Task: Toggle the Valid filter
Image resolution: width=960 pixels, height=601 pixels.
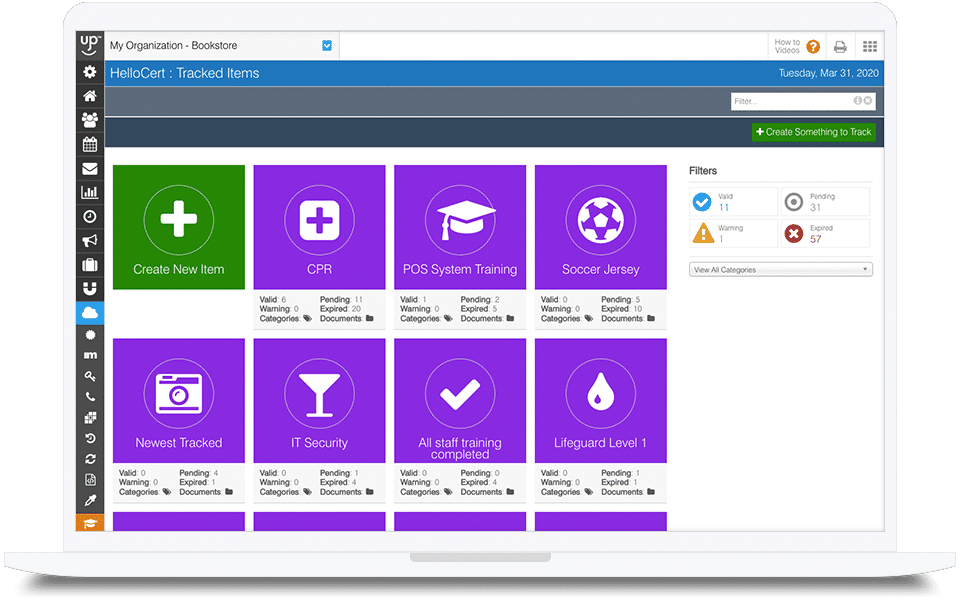Action: pyautogui.click(x=733, y=202)
